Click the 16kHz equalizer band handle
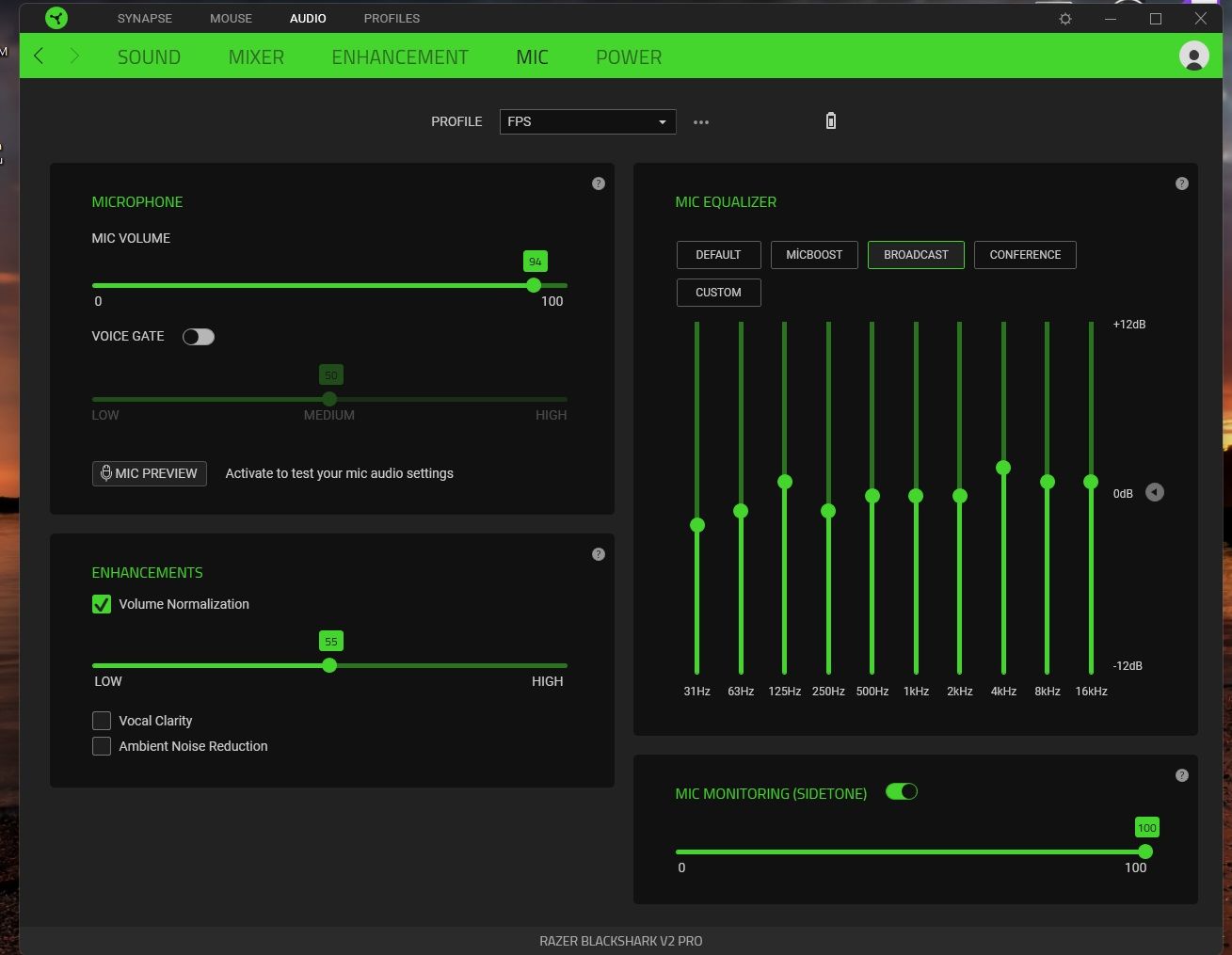Image resolution: width=1232 pixels, height=955 pixels. 1091,482
